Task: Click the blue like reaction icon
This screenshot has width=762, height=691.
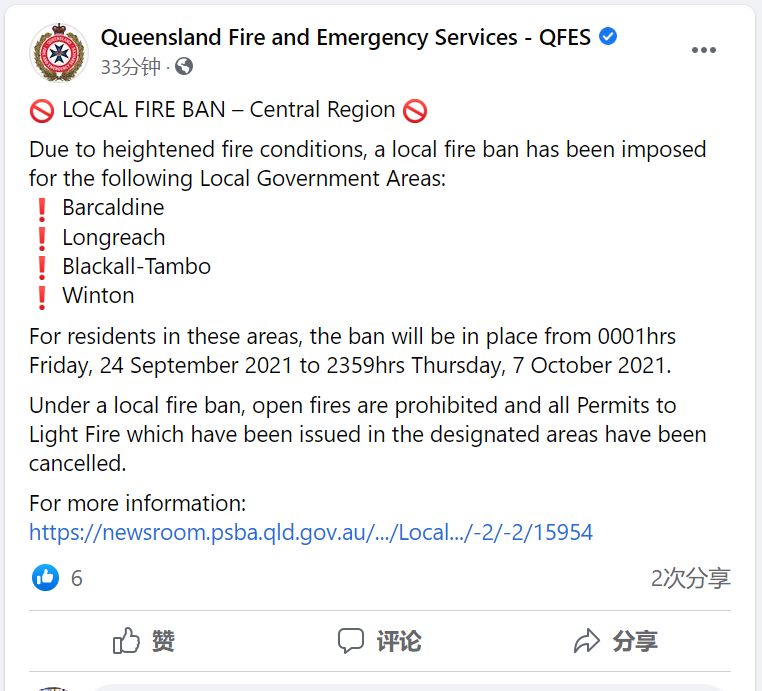Action: click(45, 578)
